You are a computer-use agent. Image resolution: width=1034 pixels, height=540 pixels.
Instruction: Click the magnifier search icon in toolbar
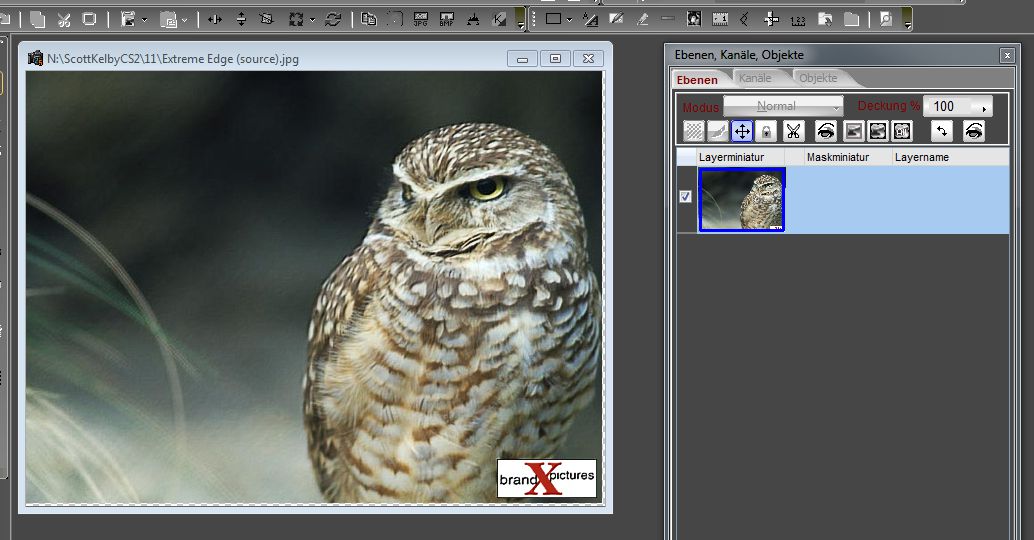885,19
